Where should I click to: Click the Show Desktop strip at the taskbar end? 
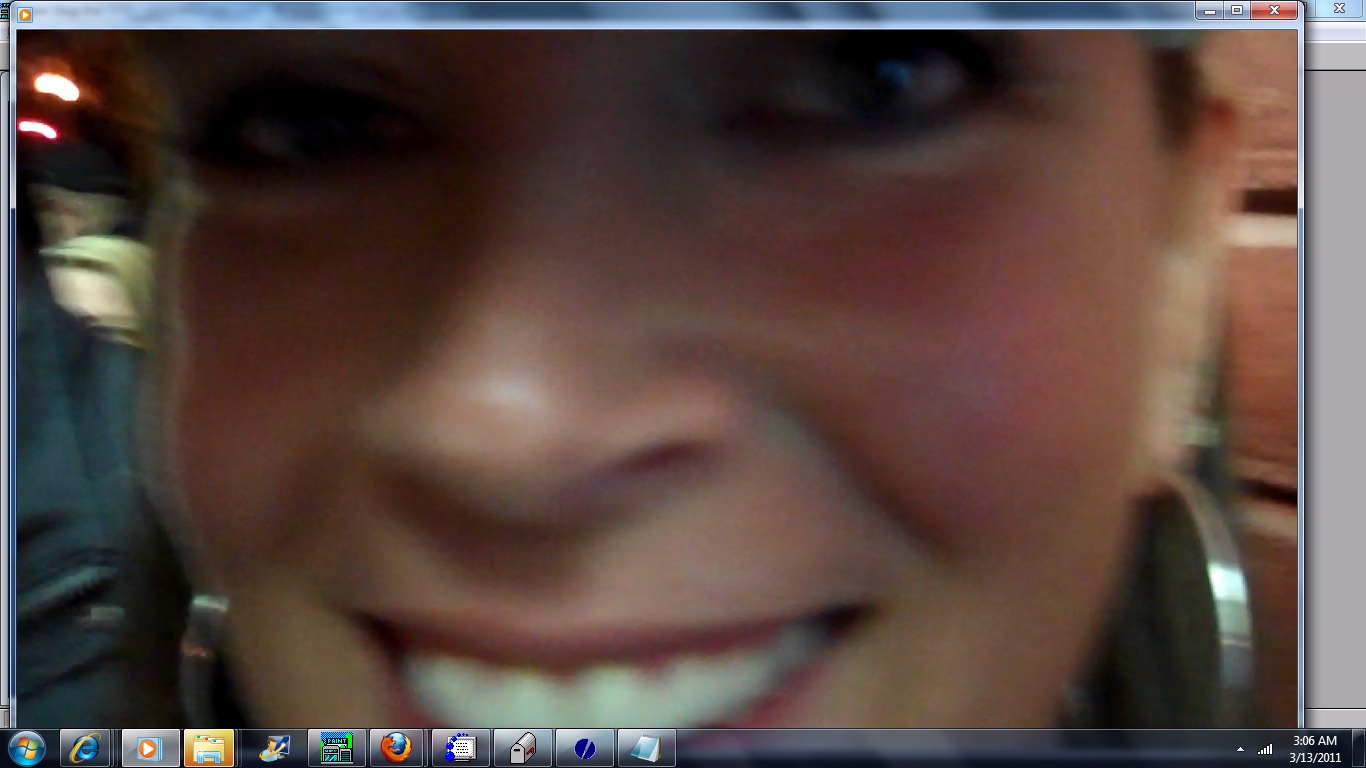(1360, 749)
